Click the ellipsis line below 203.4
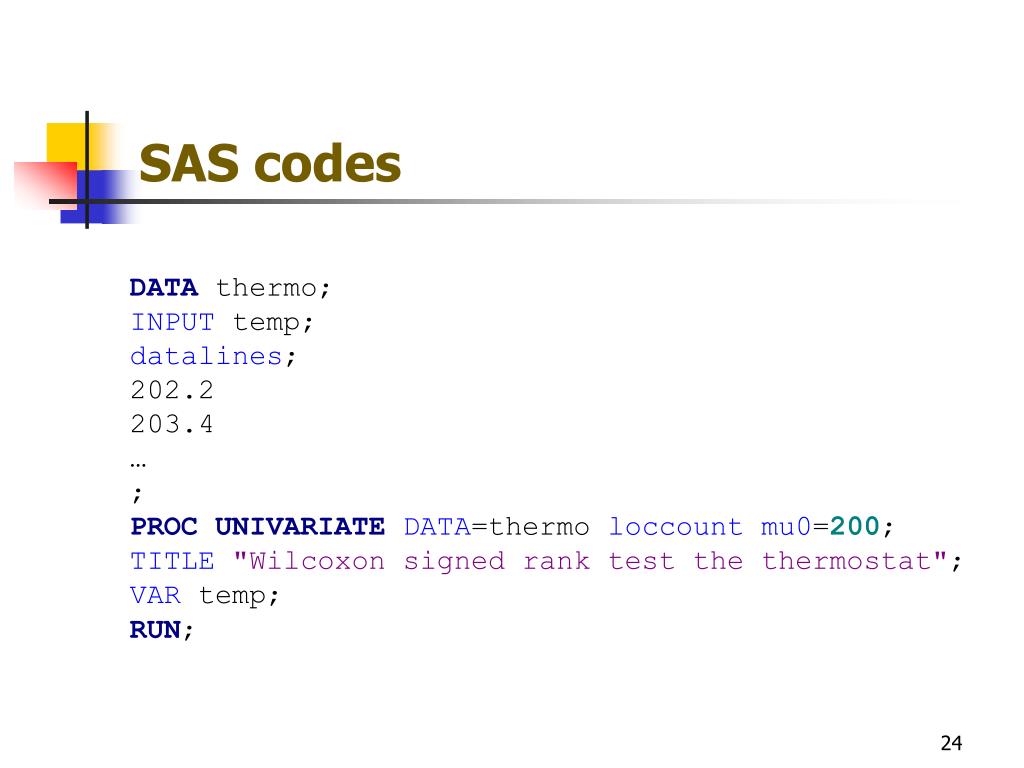 click(x=138, y=464)
